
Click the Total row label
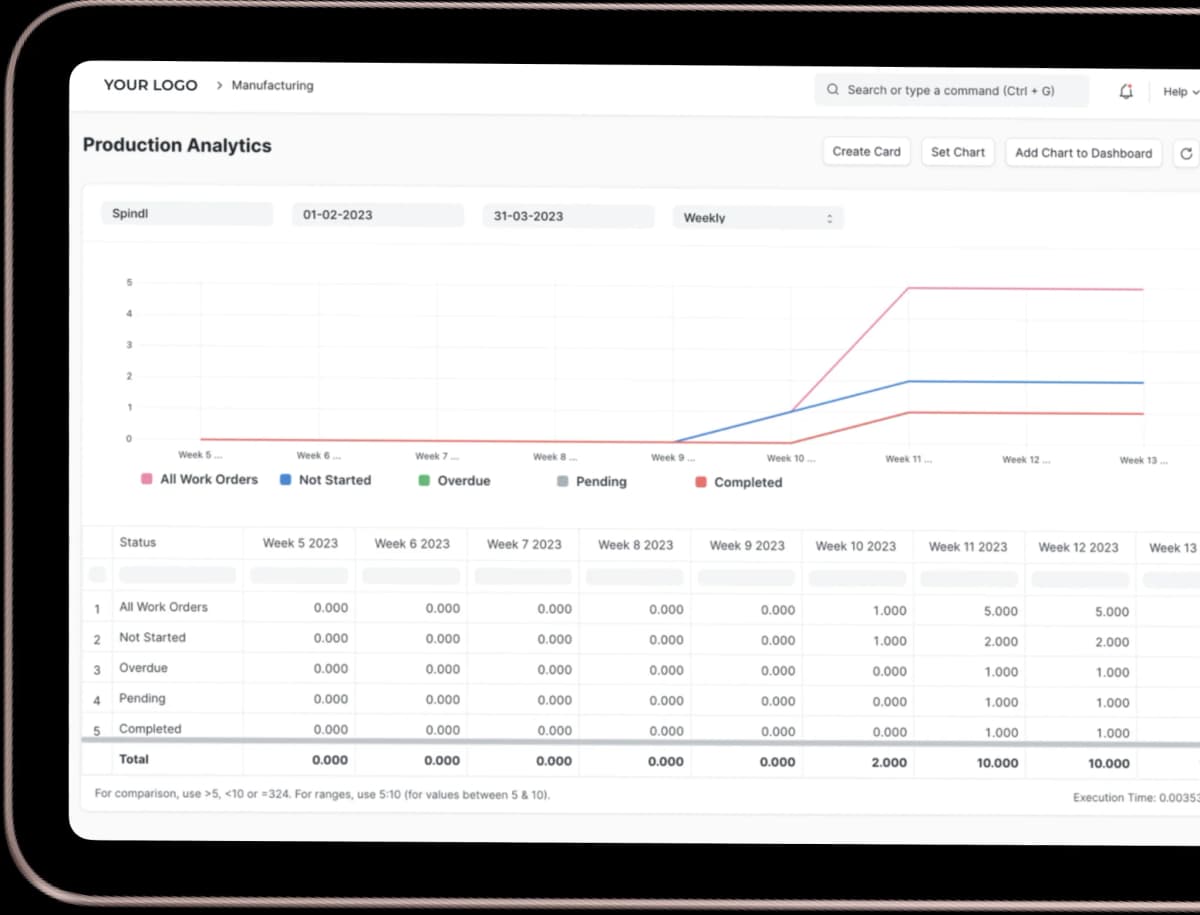[134, 760]
